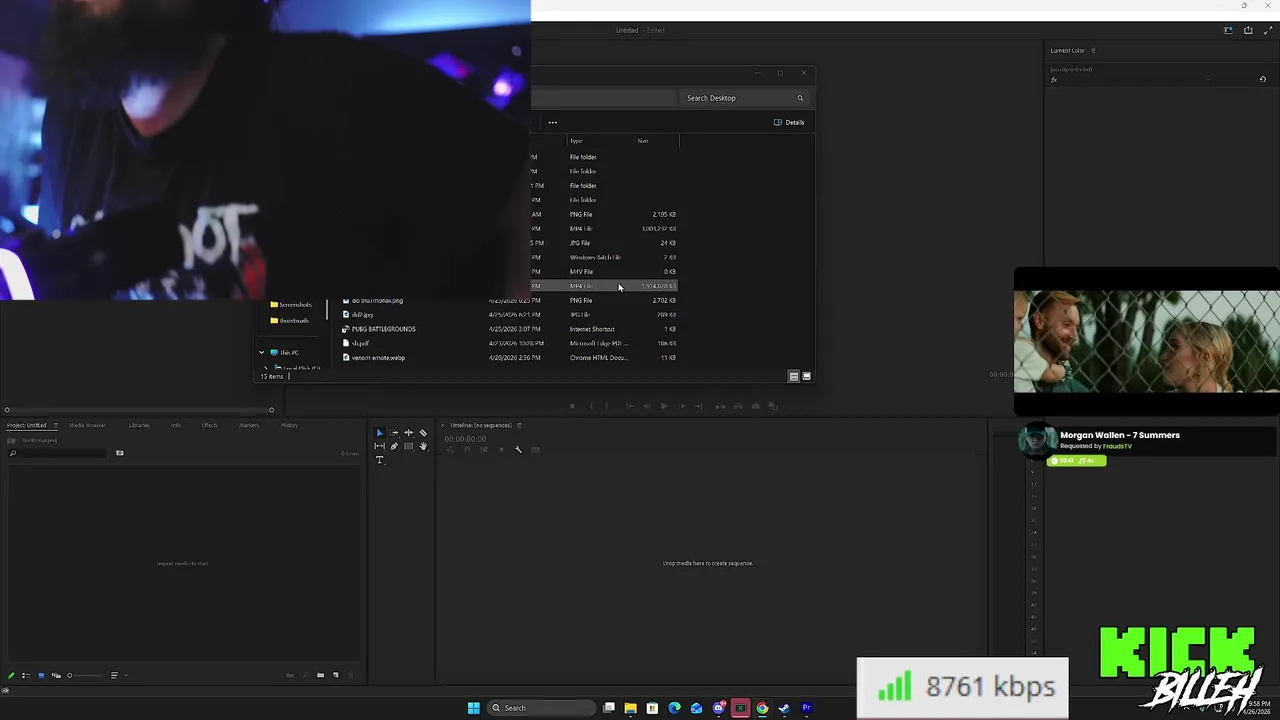Switch Project panel to icon view
Viewport: 1280px width, 720px height.
pos(41,675)
